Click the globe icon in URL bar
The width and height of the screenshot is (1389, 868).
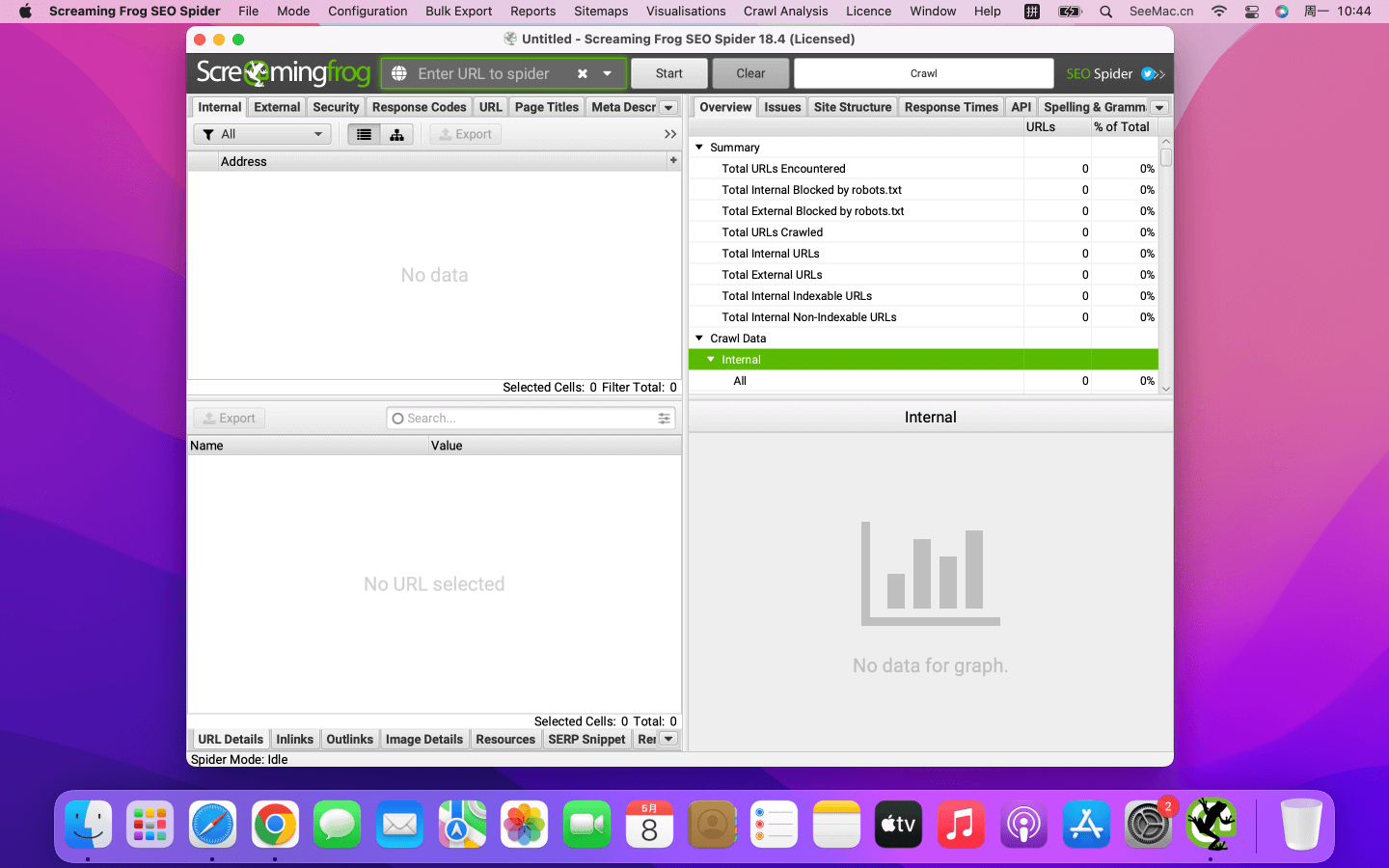coord(399,74)
